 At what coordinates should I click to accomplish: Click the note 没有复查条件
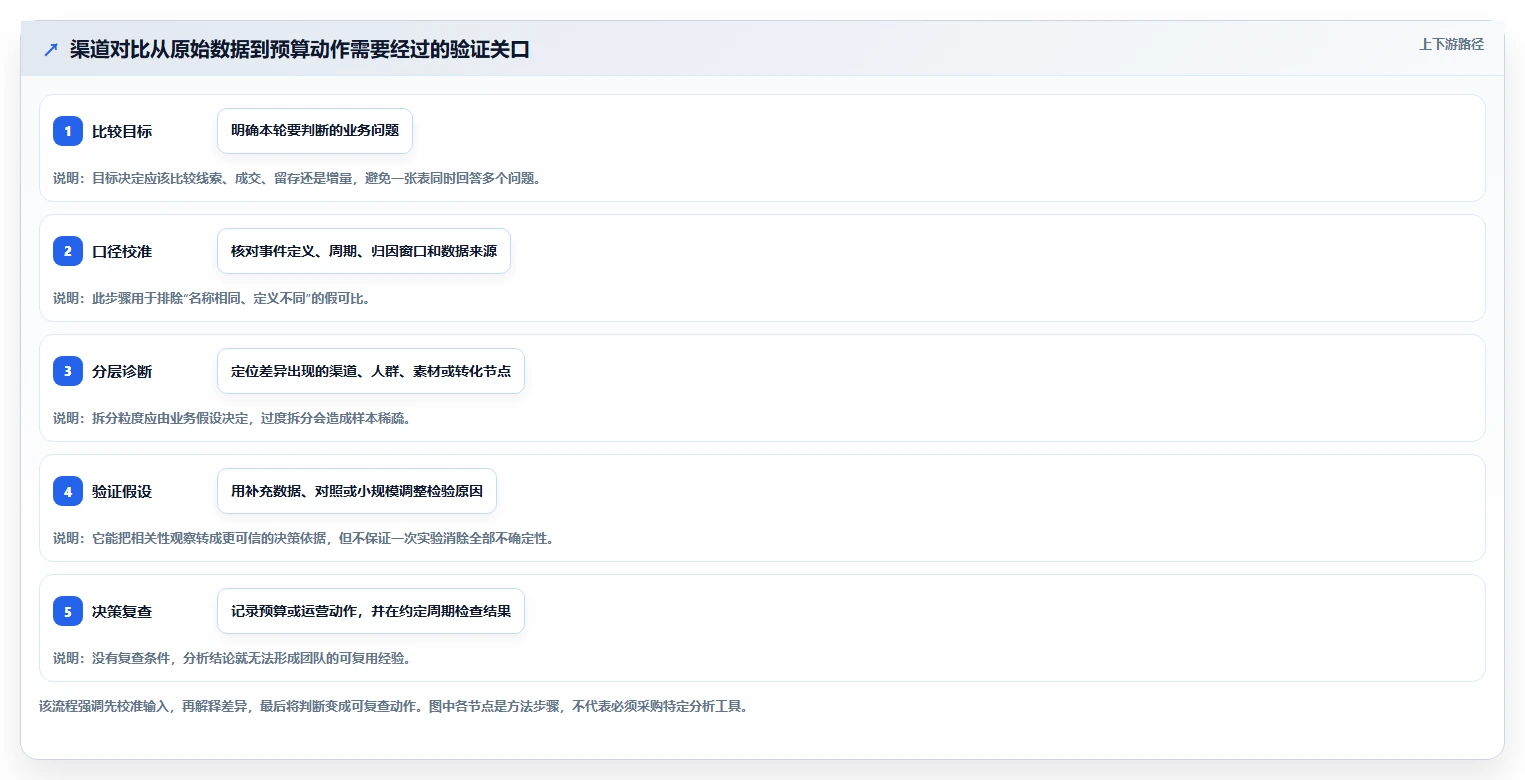tap(232, 658)
